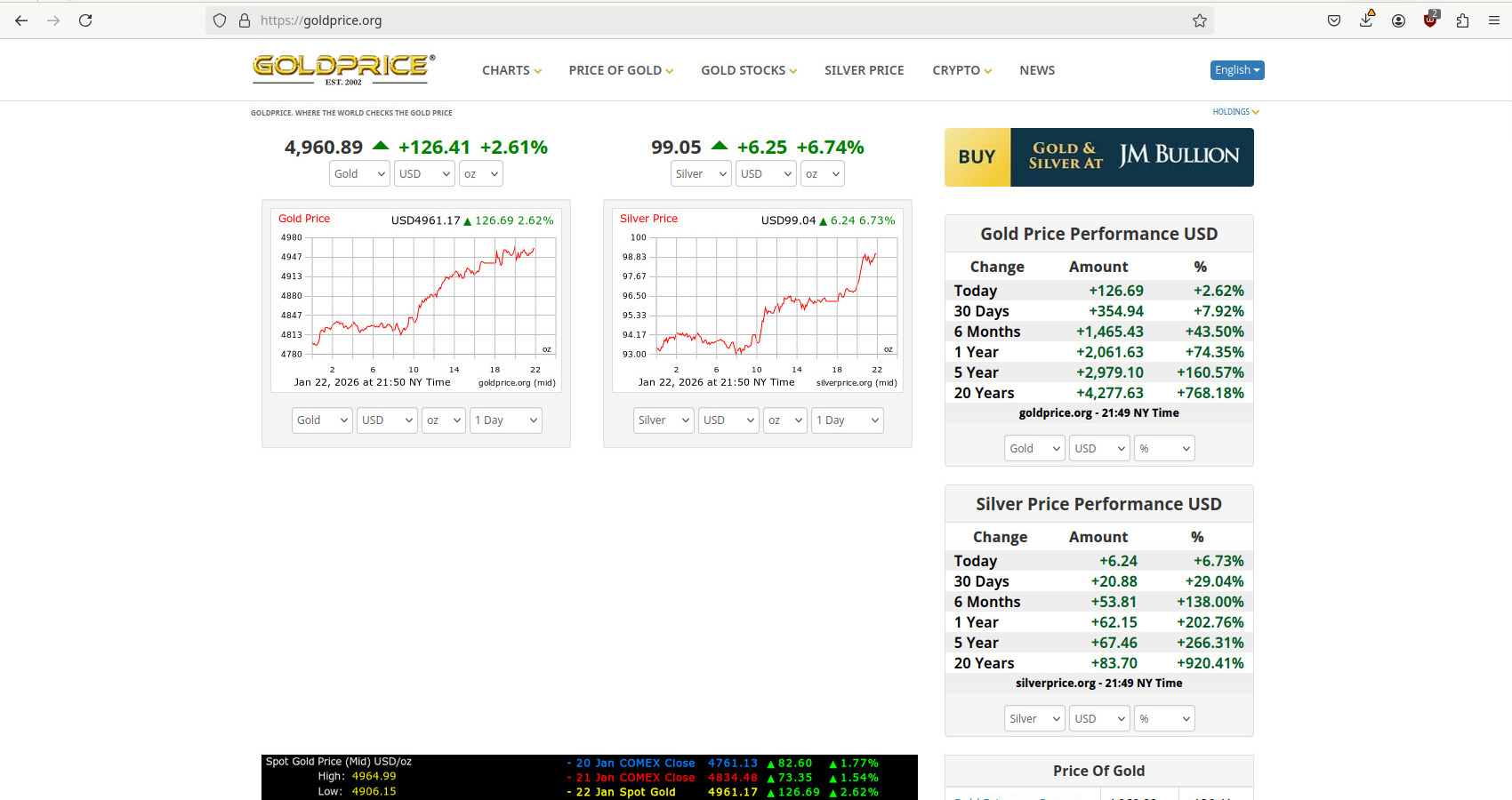
Task: Click the JM Bullion BUY banner
Action: (x=1099, y=157)
